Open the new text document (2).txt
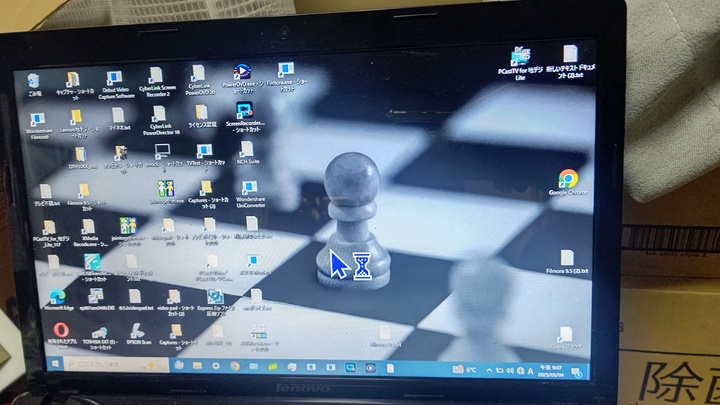This screenshot has width=720, height=405. point(570,62)
